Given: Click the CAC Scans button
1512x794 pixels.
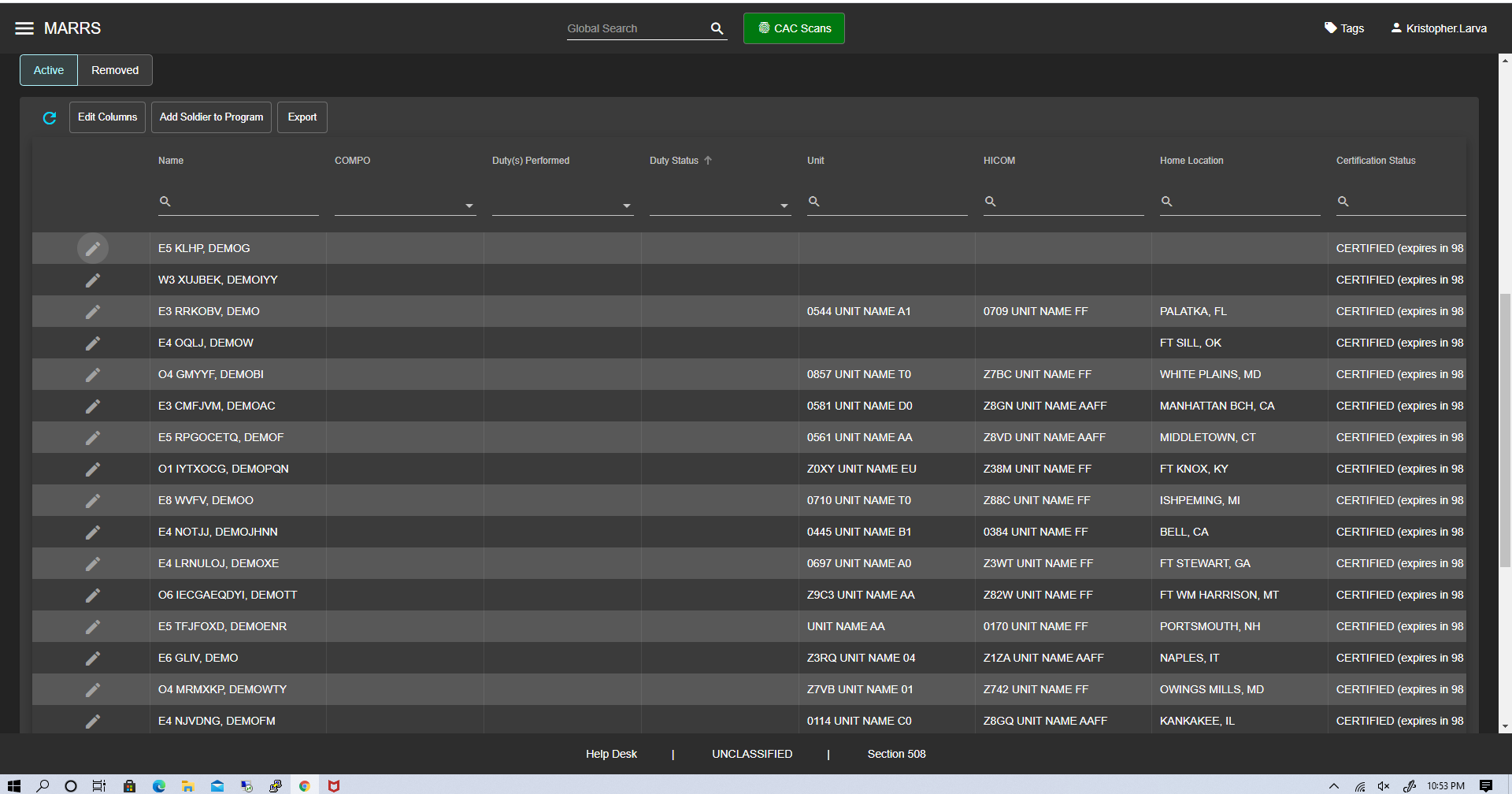Looking at the screenshot, I should [794, 28].
